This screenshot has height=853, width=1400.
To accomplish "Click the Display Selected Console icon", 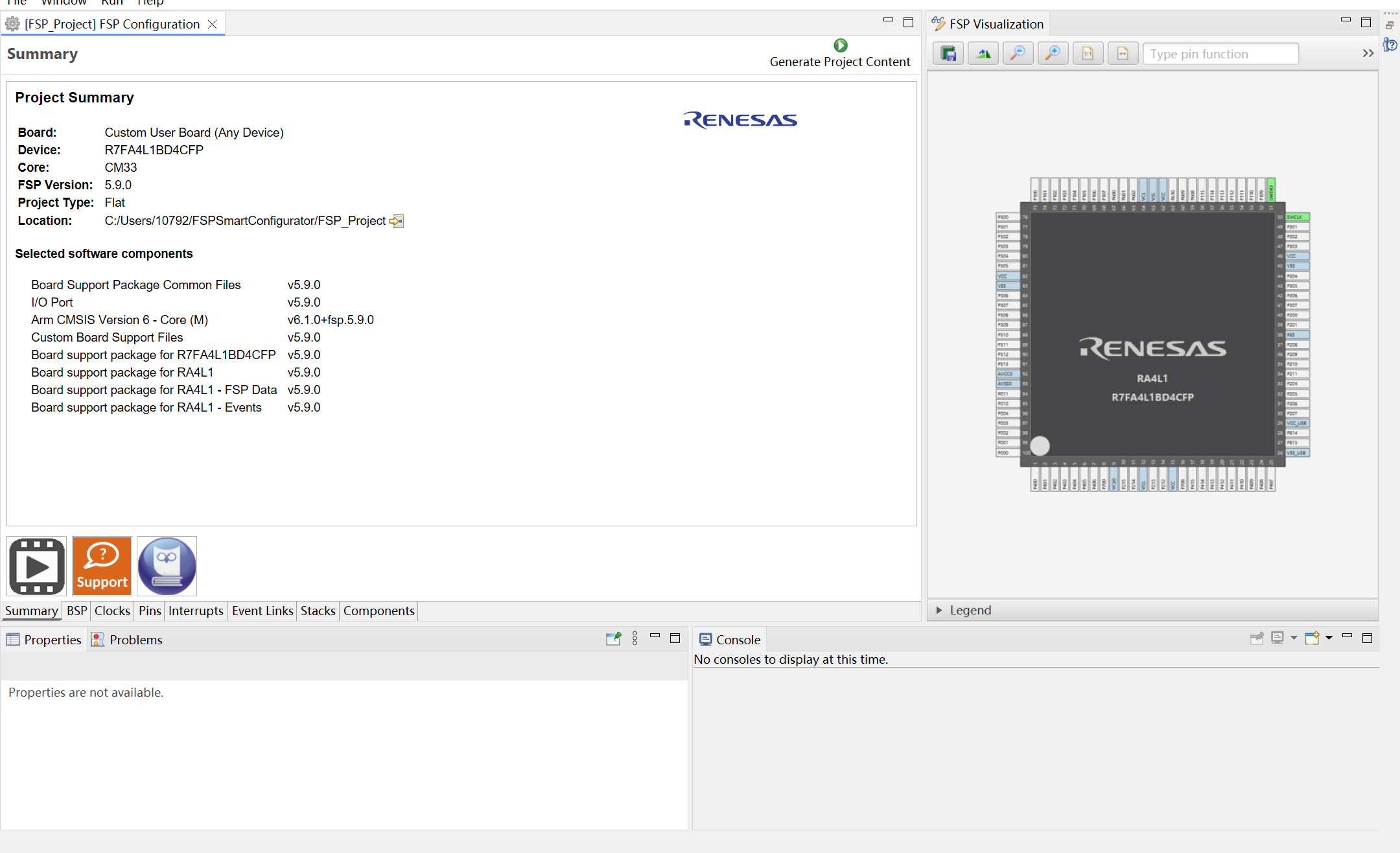I will point(1277,638).
